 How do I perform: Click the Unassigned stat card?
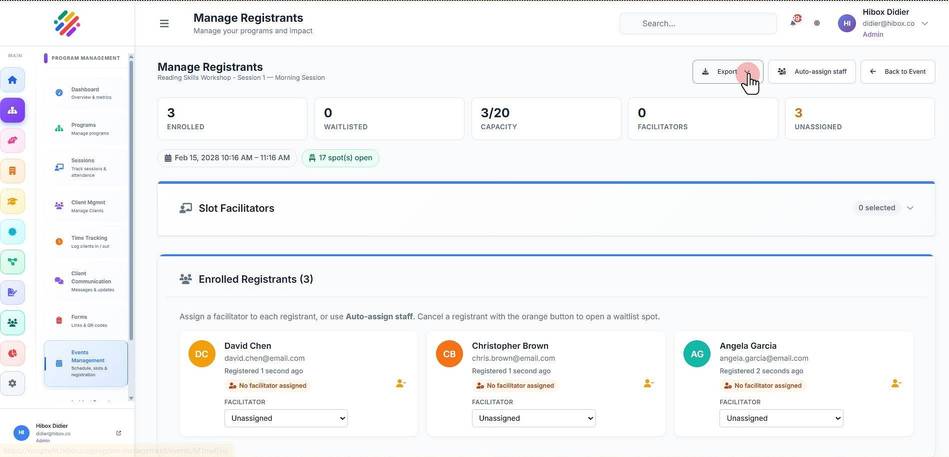click(860, 119)
